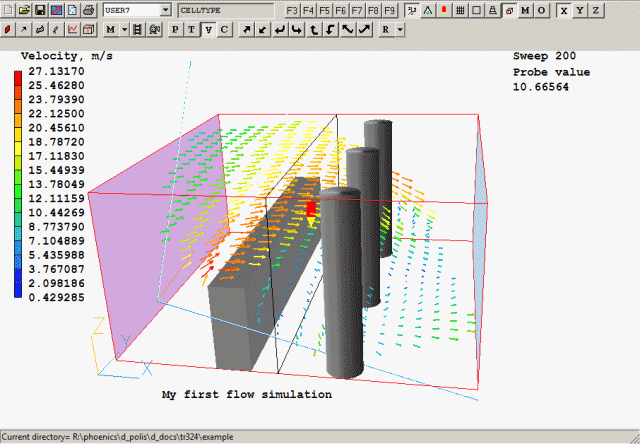
Task: Open the USER7 dropdown list
Action: (165, 10)
